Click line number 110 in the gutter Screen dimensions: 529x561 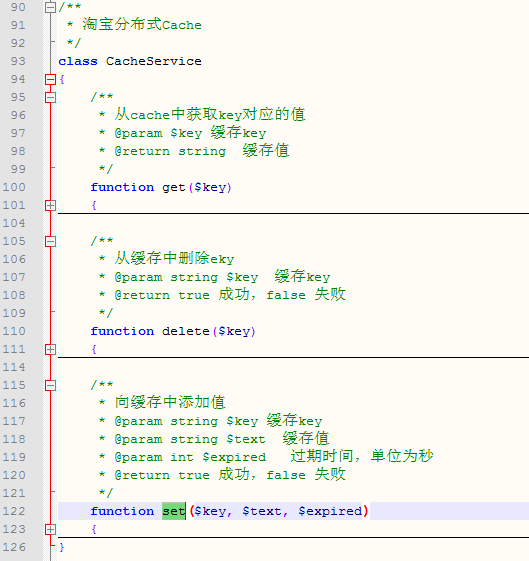(x=14, y=331)
